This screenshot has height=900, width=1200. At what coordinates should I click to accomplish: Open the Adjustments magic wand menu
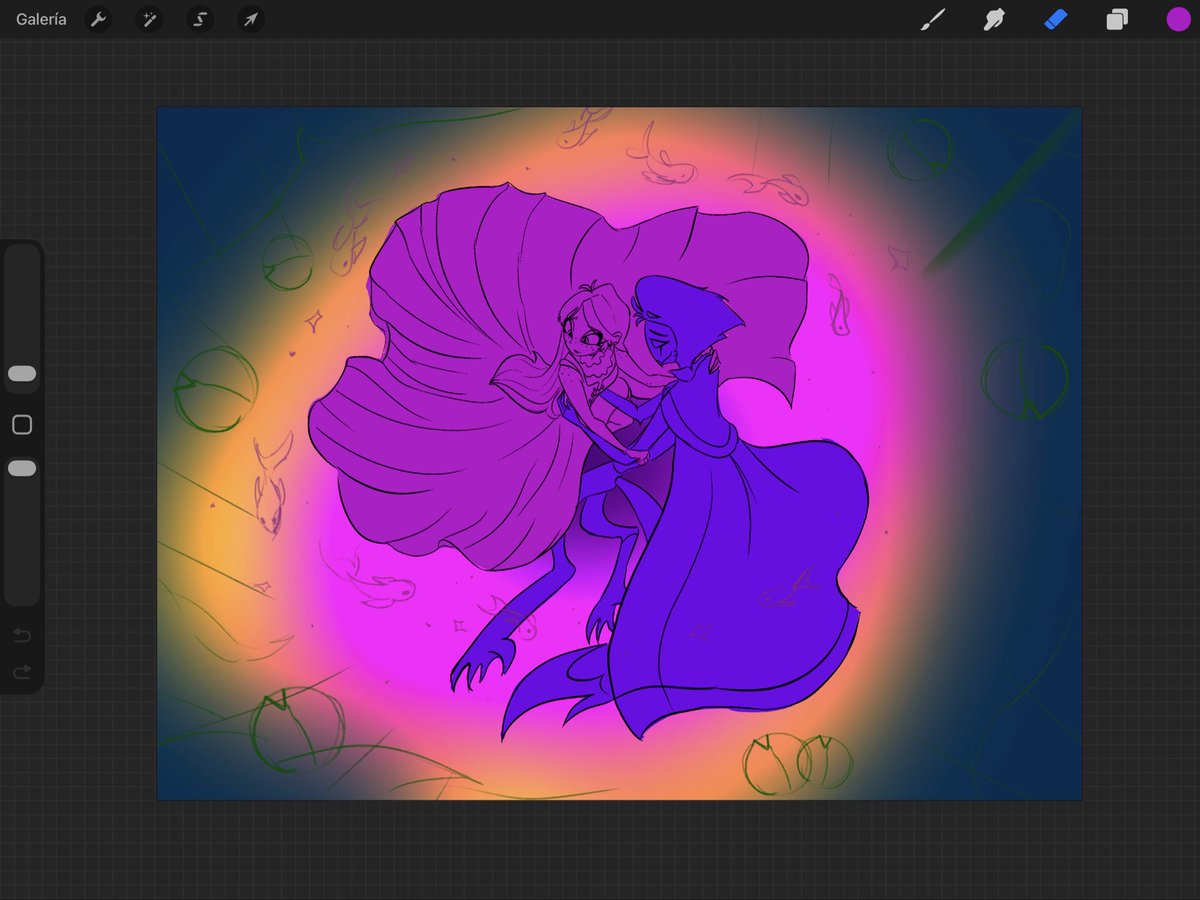[x=149, y=19]
